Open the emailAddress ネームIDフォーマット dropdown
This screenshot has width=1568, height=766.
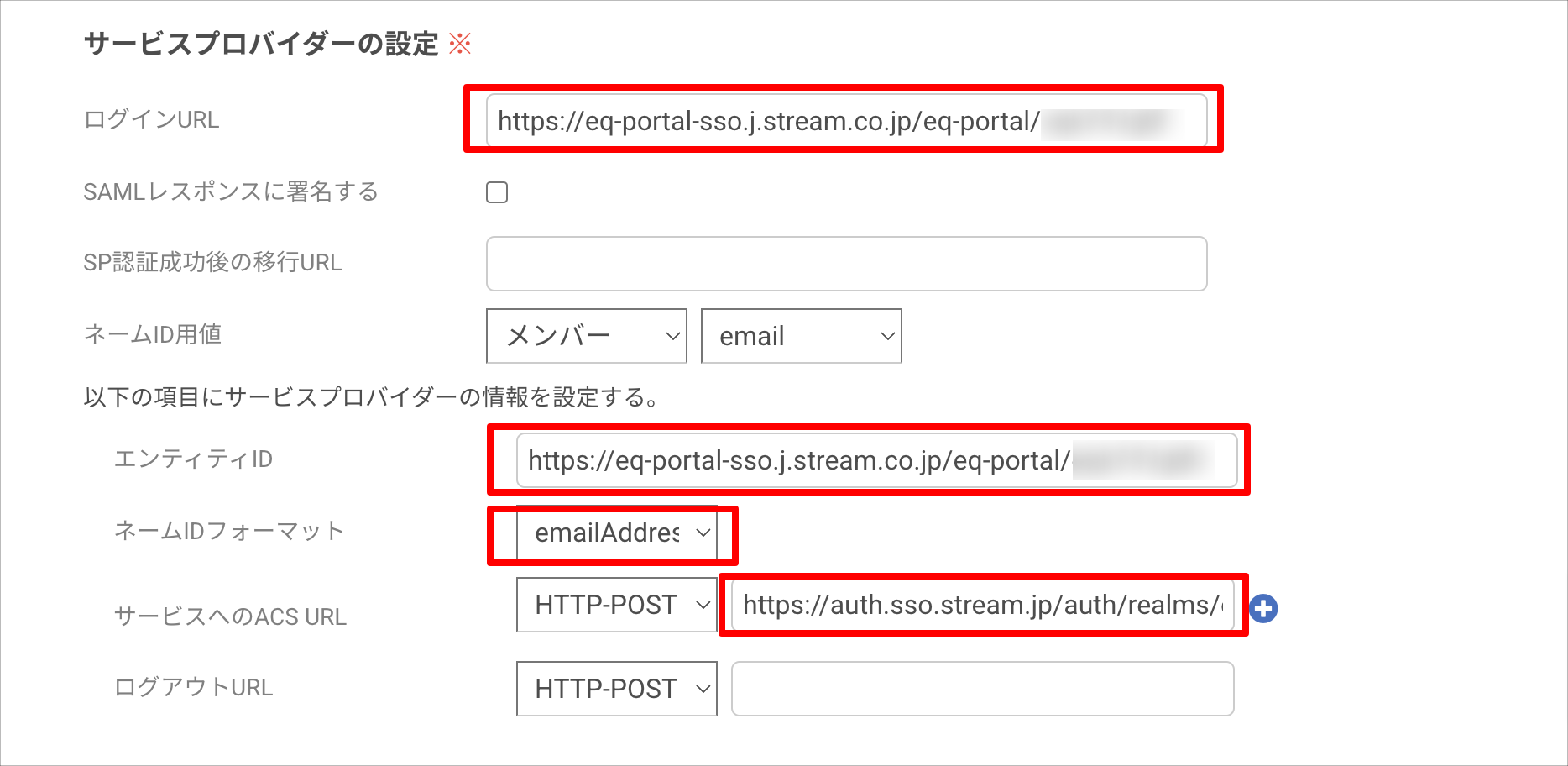pyautogui.click(x=617, y=533)
